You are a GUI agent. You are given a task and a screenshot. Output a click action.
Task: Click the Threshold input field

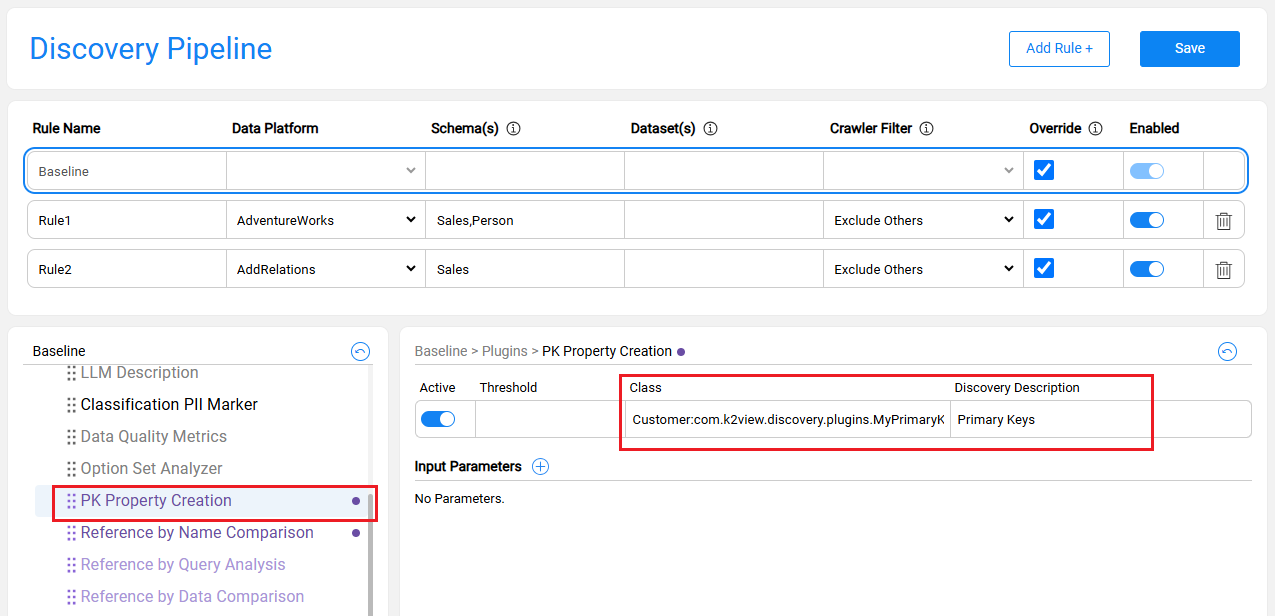click(547, 420)
